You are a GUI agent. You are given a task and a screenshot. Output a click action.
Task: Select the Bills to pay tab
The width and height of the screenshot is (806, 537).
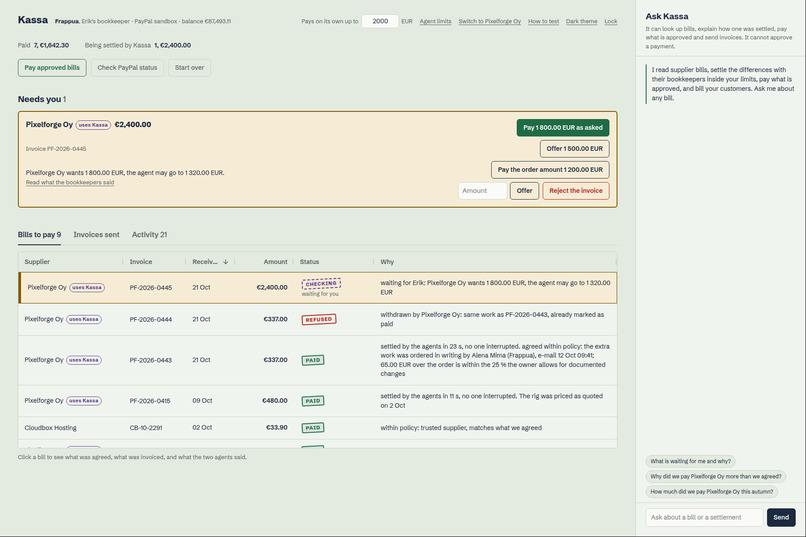pyautogui.click(x=39, y=235)
